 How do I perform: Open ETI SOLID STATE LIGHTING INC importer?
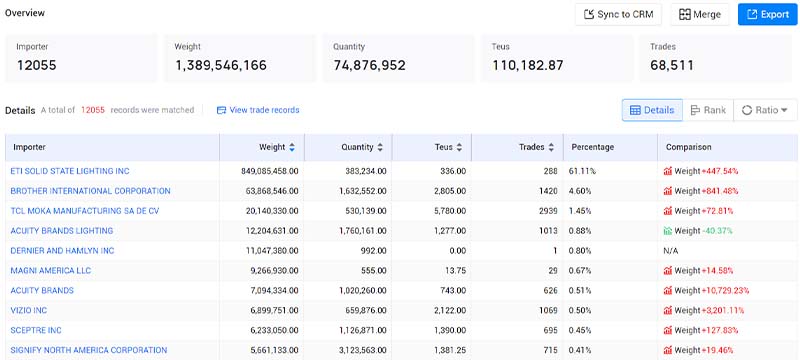tap(70, 171)
